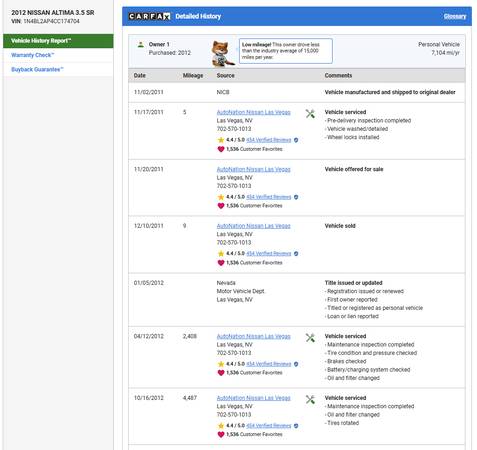Open AutoNation Nissan Las Vegas link dated 11/17/2011
This screenshot has width=477, height=450.
point(253,112)
